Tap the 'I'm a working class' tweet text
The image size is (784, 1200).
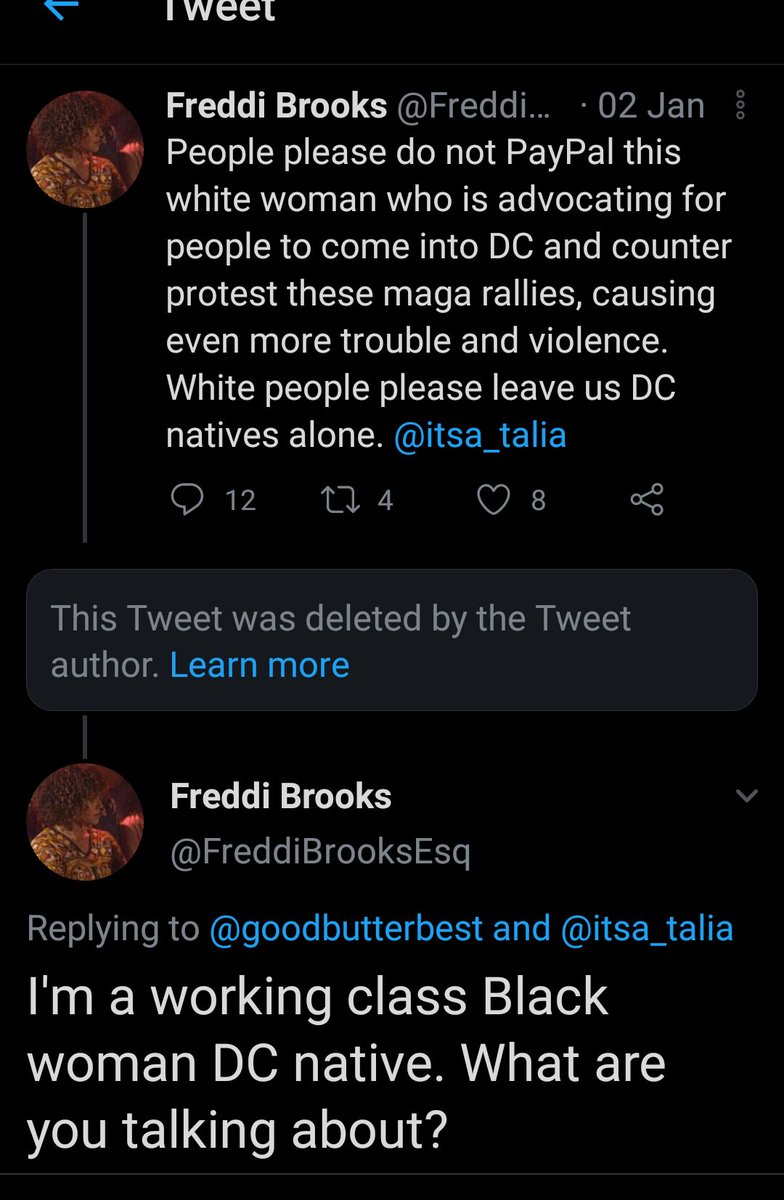pyautogui.click(x=346, y=1062)
